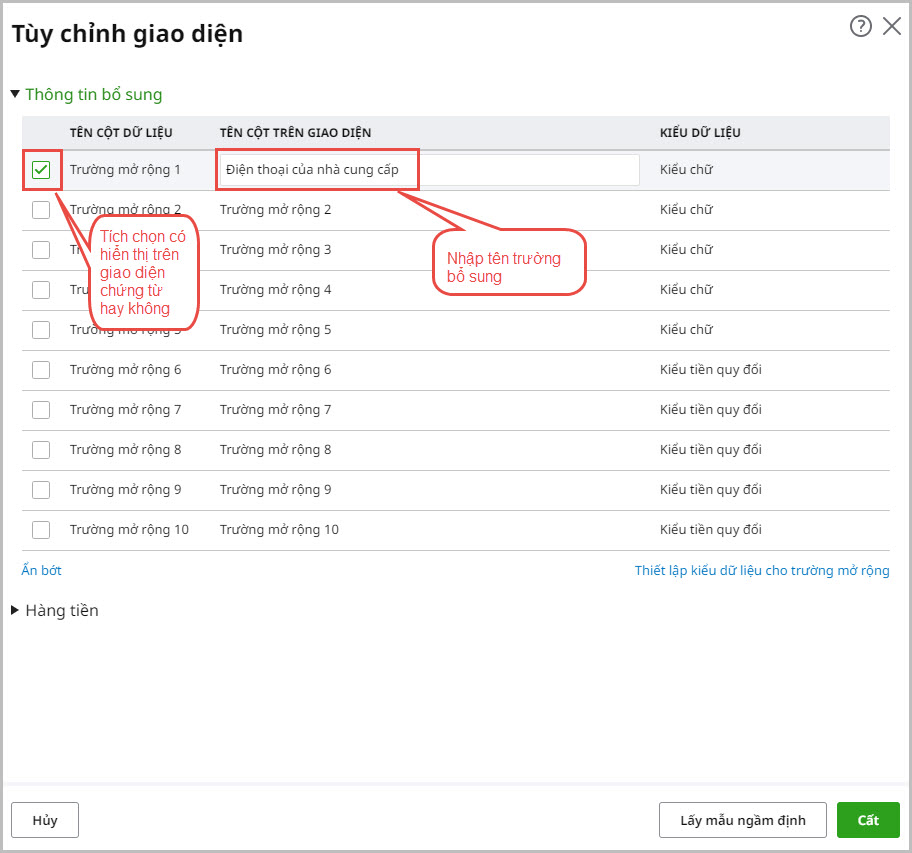Screen dimensions: 912x853
Task: Save with the green Cất button
Action: [867, 820]
